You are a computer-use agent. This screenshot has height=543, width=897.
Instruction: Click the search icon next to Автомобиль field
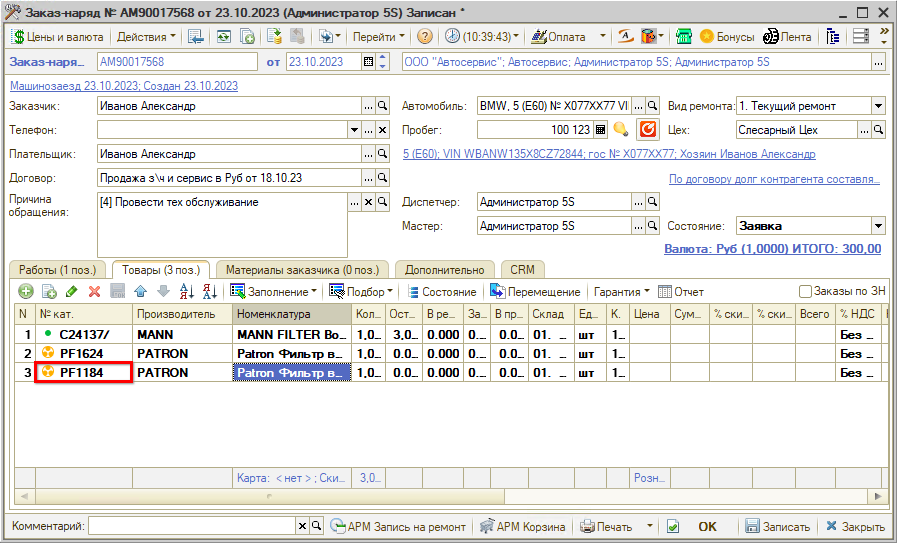652,106
